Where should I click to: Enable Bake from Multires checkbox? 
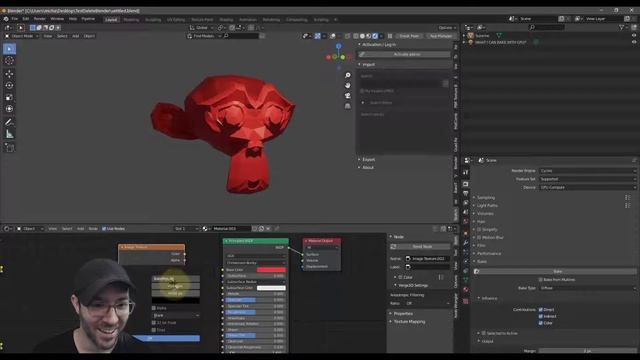click(x=540, y=280)
